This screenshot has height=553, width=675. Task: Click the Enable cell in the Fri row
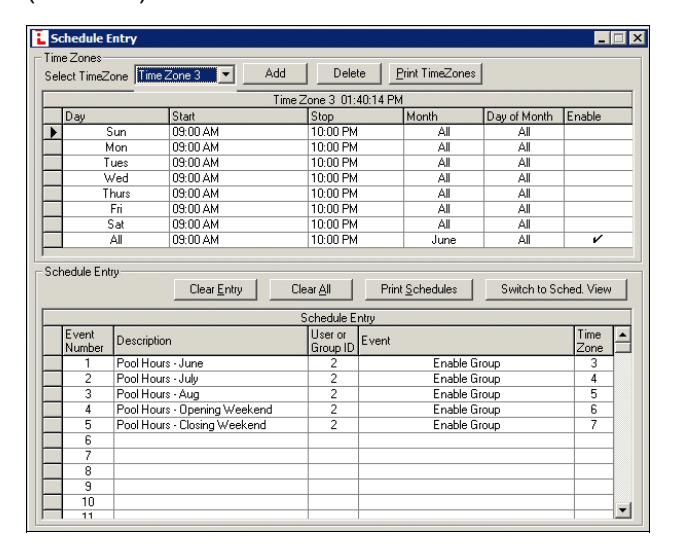tap(598, 209)
